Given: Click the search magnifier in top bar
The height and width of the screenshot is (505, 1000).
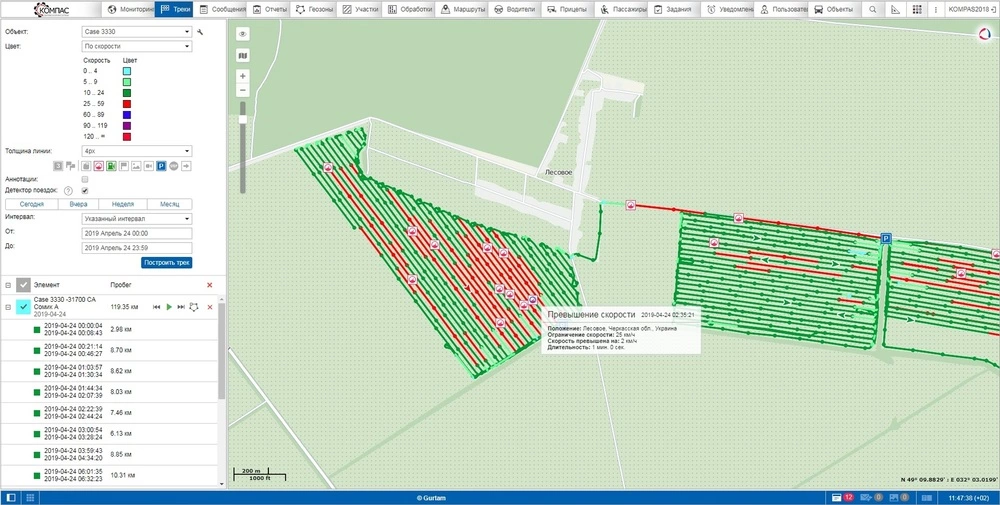Looking at the screenshot, I should 871,9.
